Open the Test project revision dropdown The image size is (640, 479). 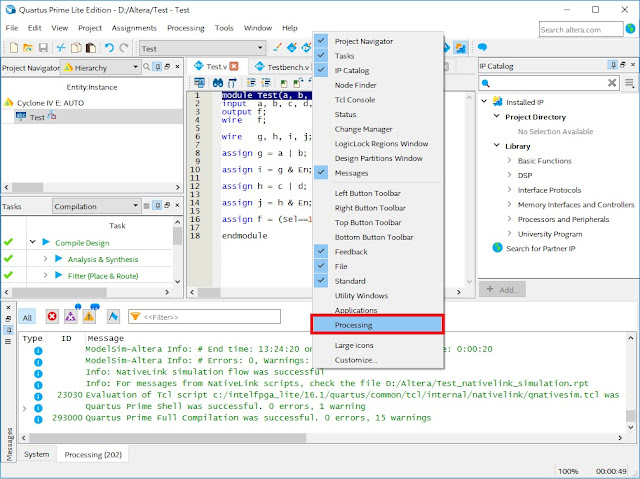pyautogui.click(x=202, y=48)
